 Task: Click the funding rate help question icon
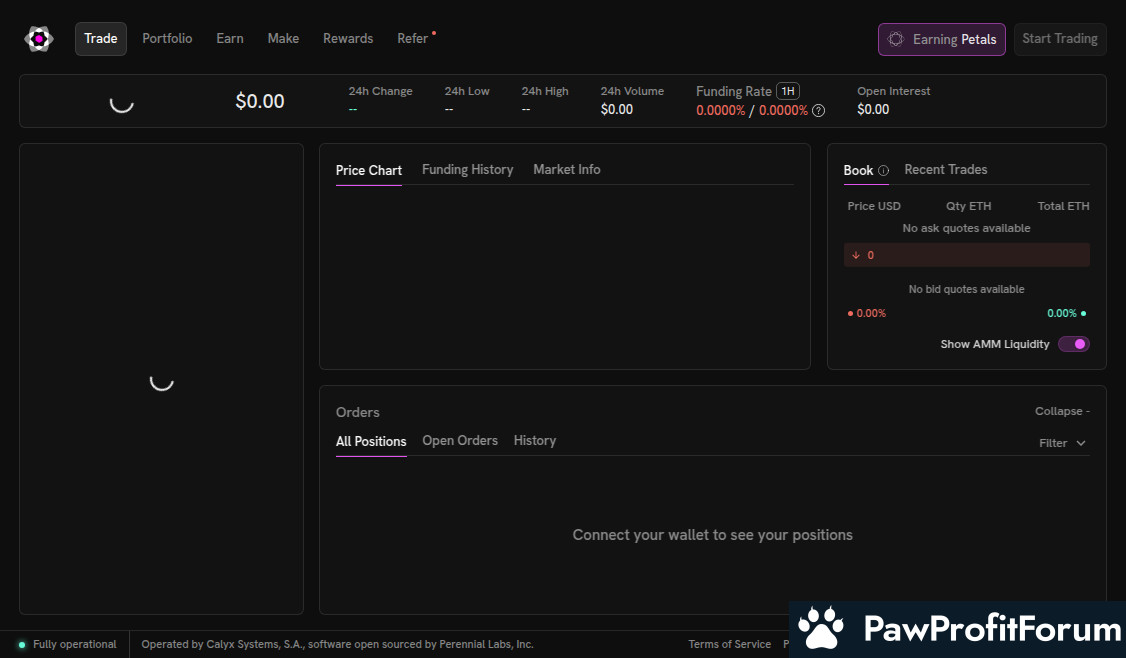tap(818, 111)
